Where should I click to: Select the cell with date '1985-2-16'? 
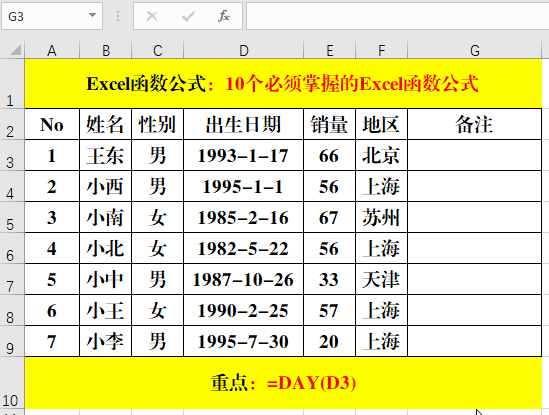coord(243,217)
